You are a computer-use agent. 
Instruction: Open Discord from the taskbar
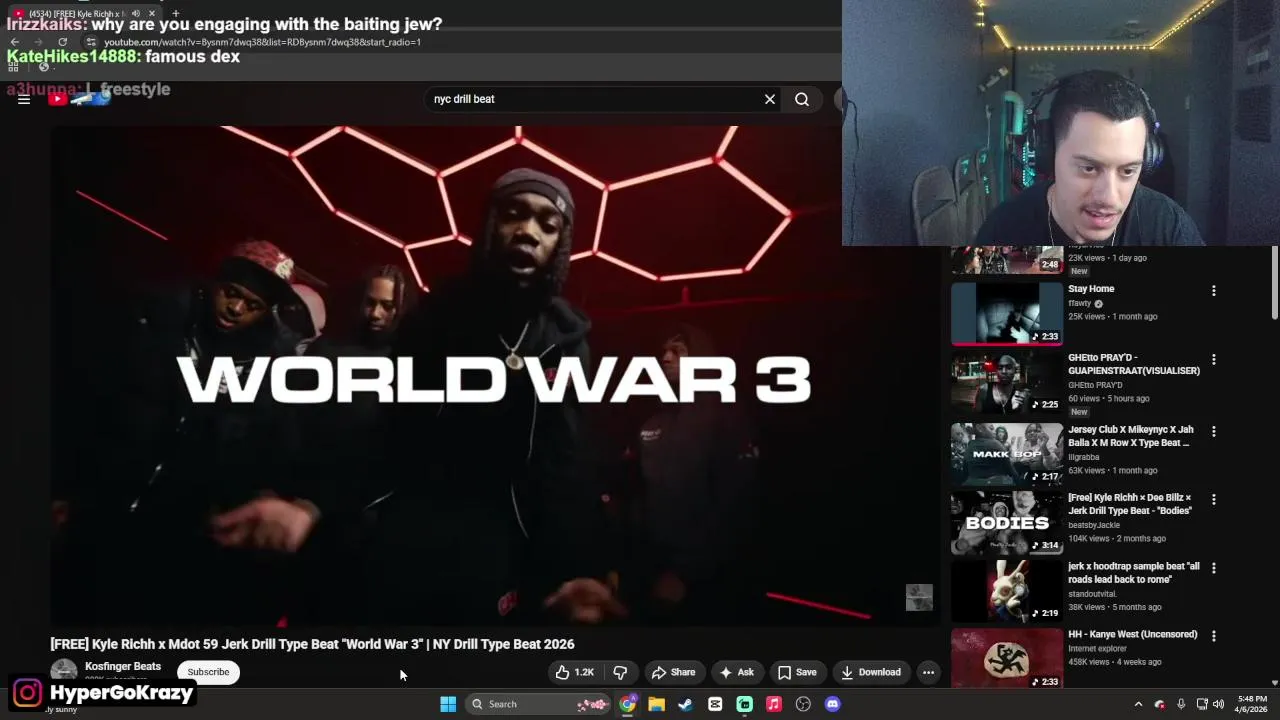click(832, 704)
